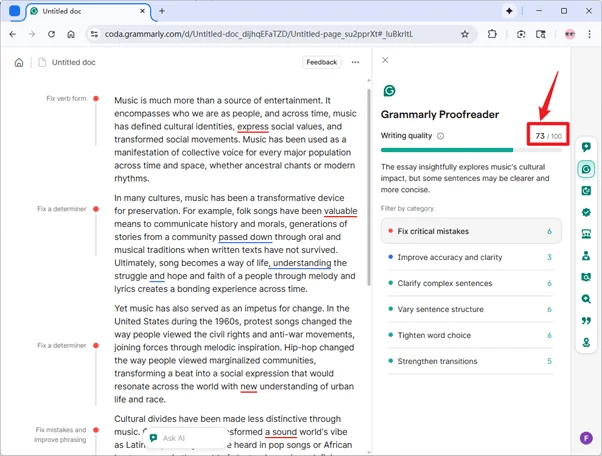Viewport: 602px width, 456px height.
Task: Open the magnifier search agent icon
Action: pos(586,299)
